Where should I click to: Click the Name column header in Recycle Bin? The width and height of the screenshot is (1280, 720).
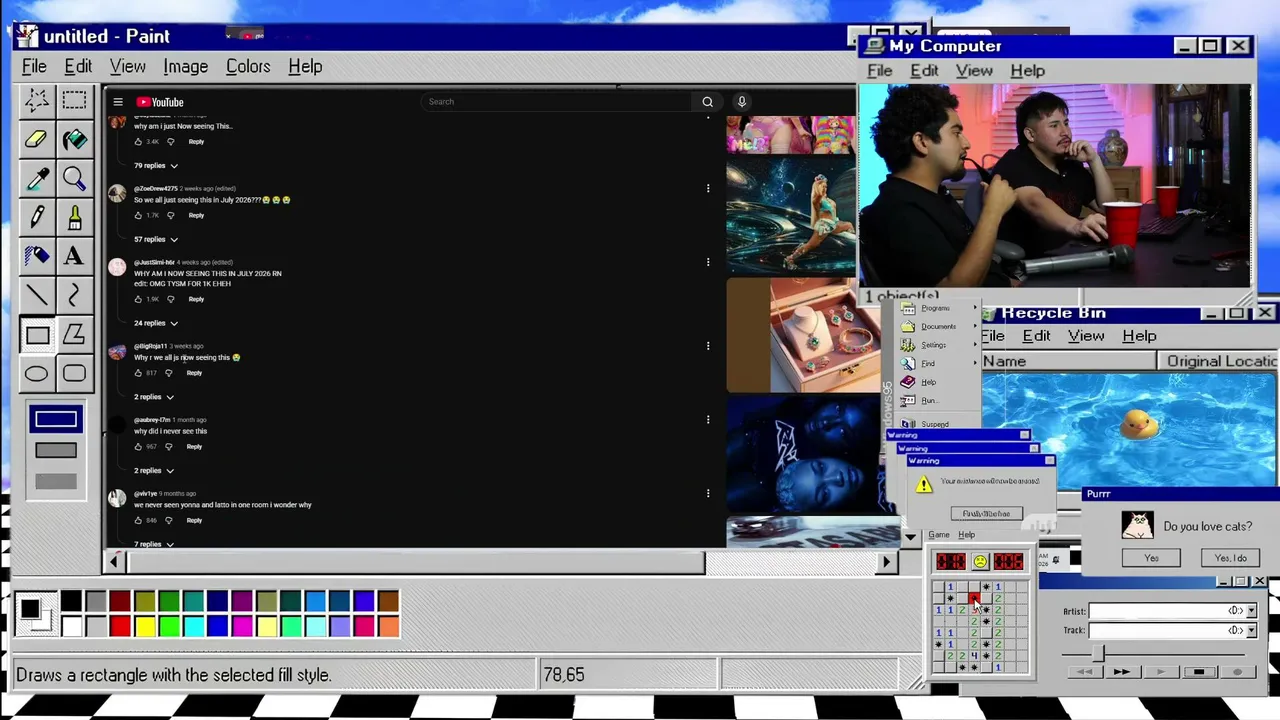tap(1069, 361)
